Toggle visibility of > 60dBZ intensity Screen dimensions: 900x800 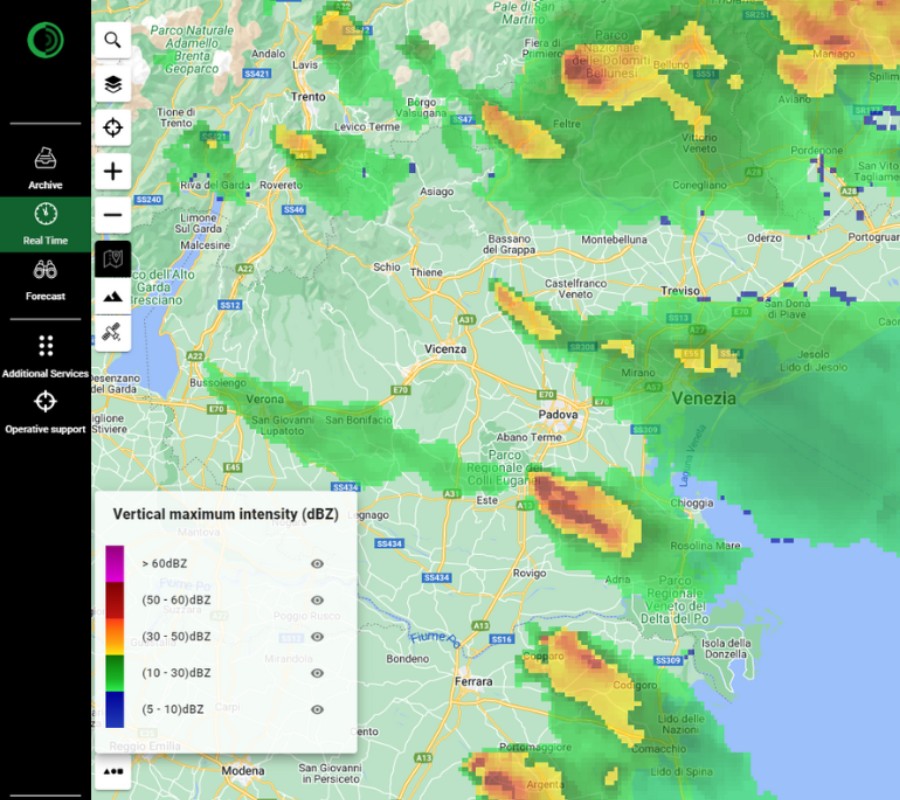coord(317,564)
